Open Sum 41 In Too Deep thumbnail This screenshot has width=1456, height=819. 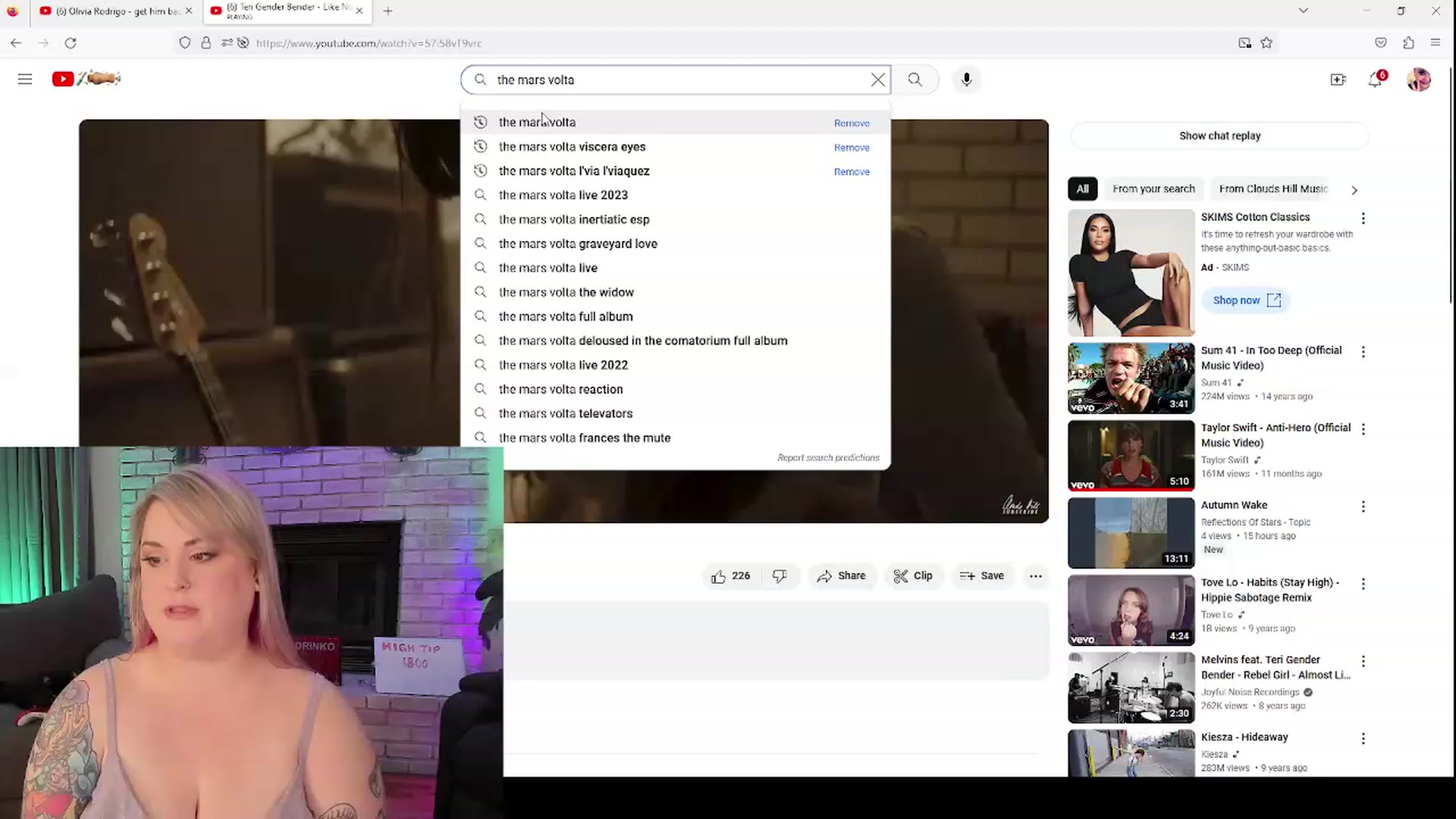1131,378
